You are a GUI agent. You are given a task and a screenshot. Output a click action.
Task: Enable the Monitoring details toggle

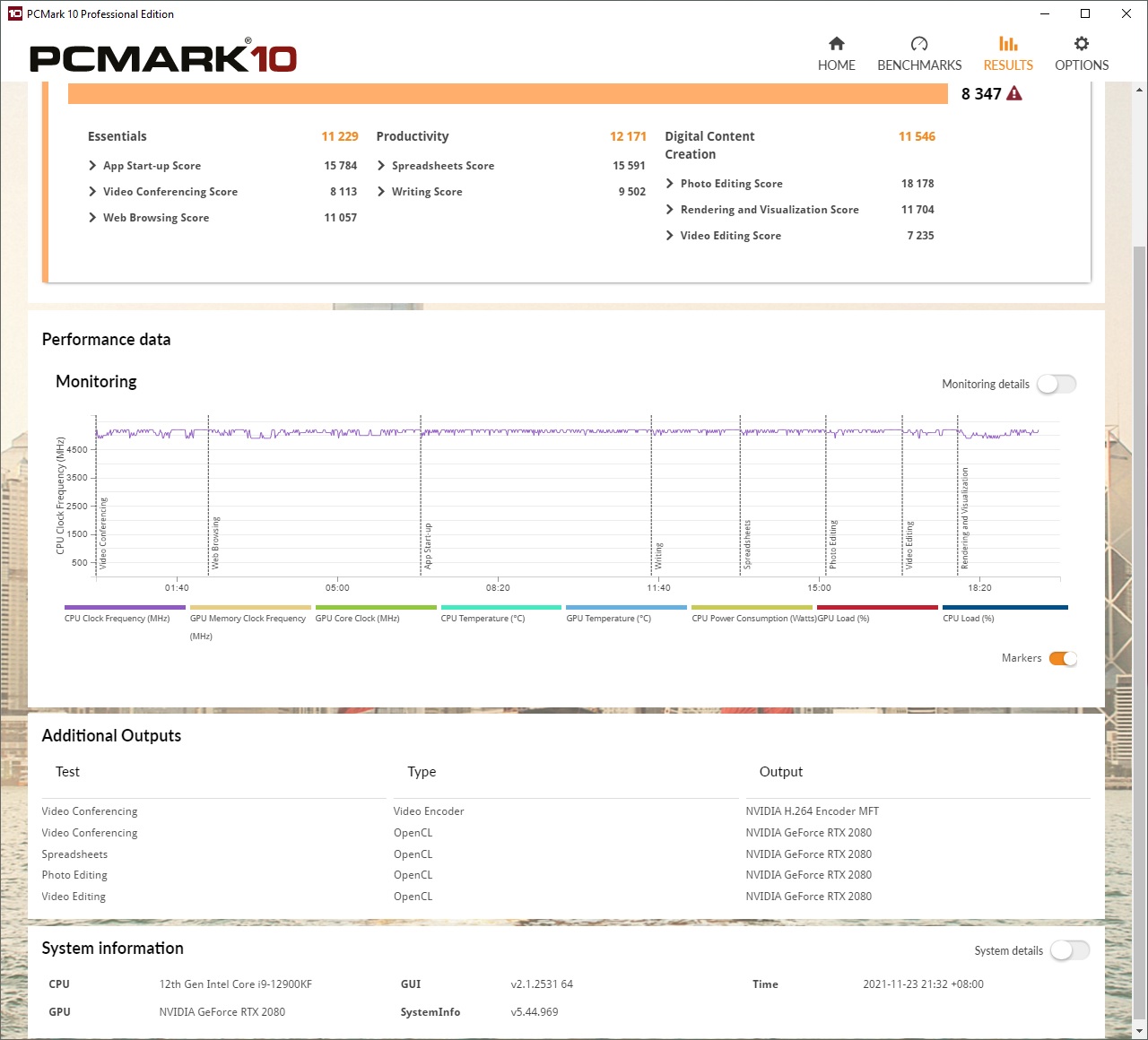tap(1057, 384)
